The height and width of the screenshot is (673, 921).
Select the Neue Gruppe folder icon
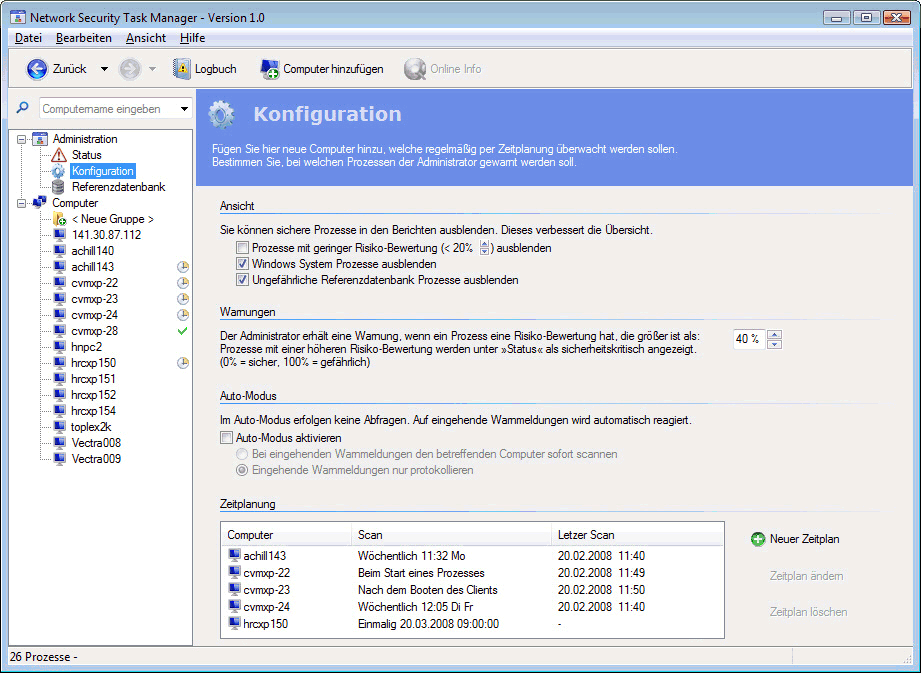[59, 218]
